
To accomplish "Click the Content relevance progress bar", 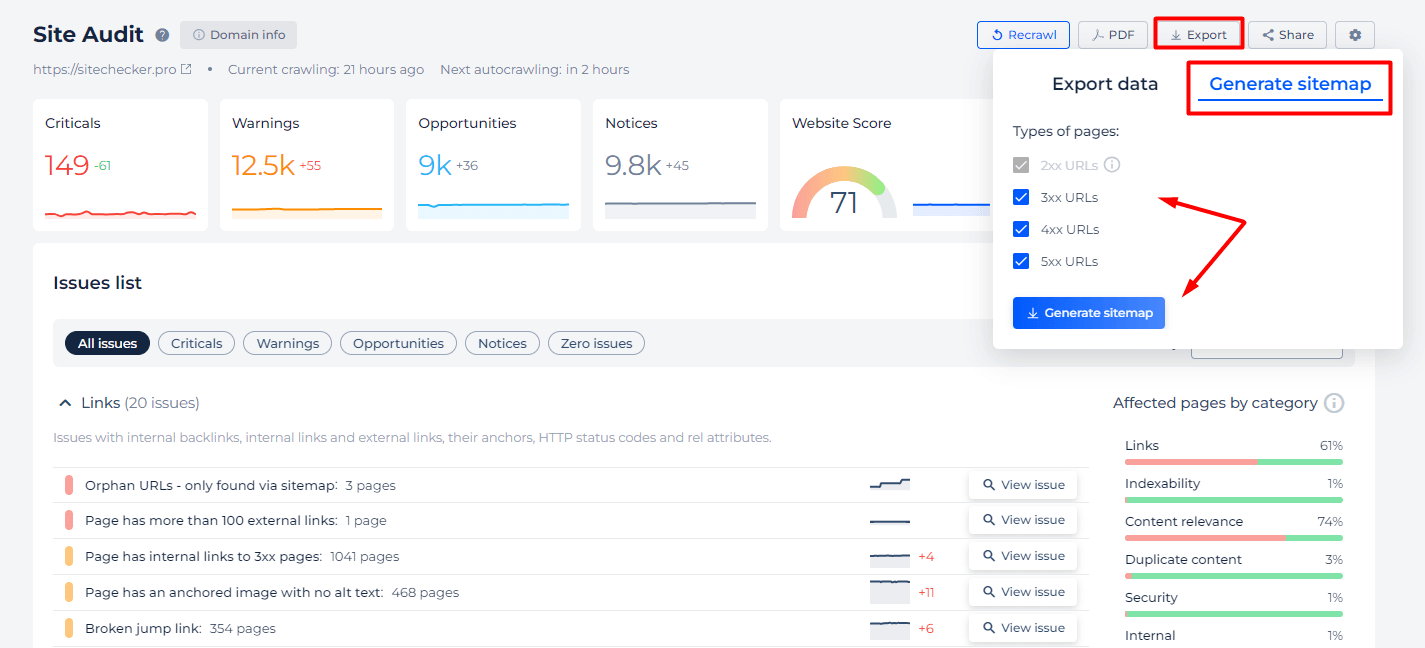I will coord(1234,538).
